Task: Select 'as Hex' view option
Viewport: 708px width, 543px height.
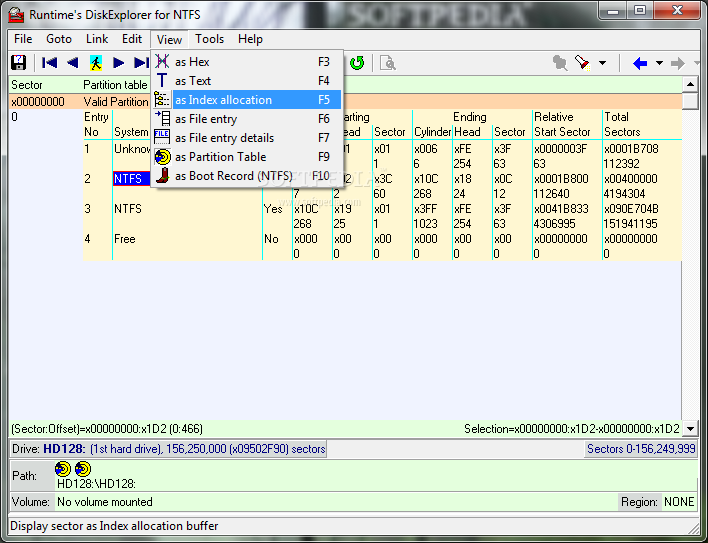Action: click(247, 61)
